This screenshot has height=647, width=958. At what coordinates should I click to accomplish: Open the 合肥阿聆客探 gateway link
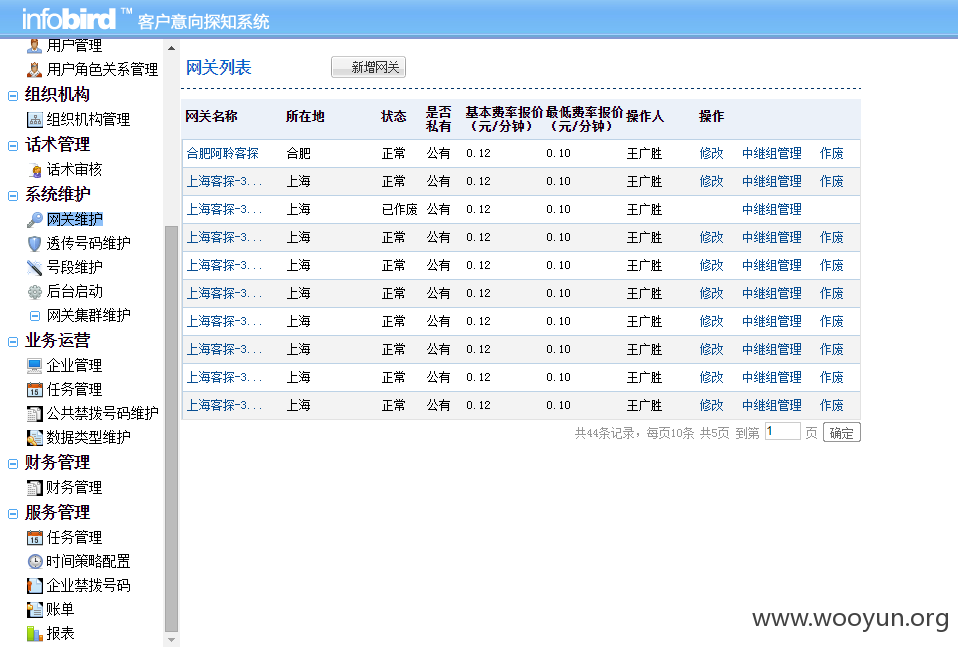(222, 154)
